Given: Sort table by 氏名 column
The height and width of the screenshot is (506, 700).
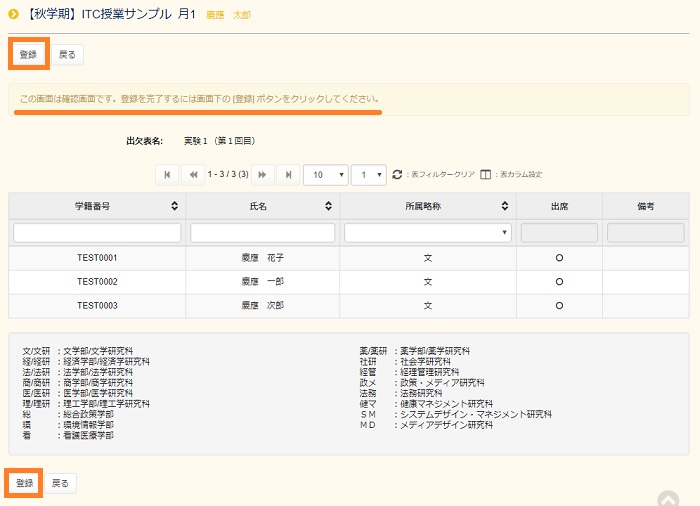Looking at the screenshot, I should pyautogui.click(x=329, y=205).
